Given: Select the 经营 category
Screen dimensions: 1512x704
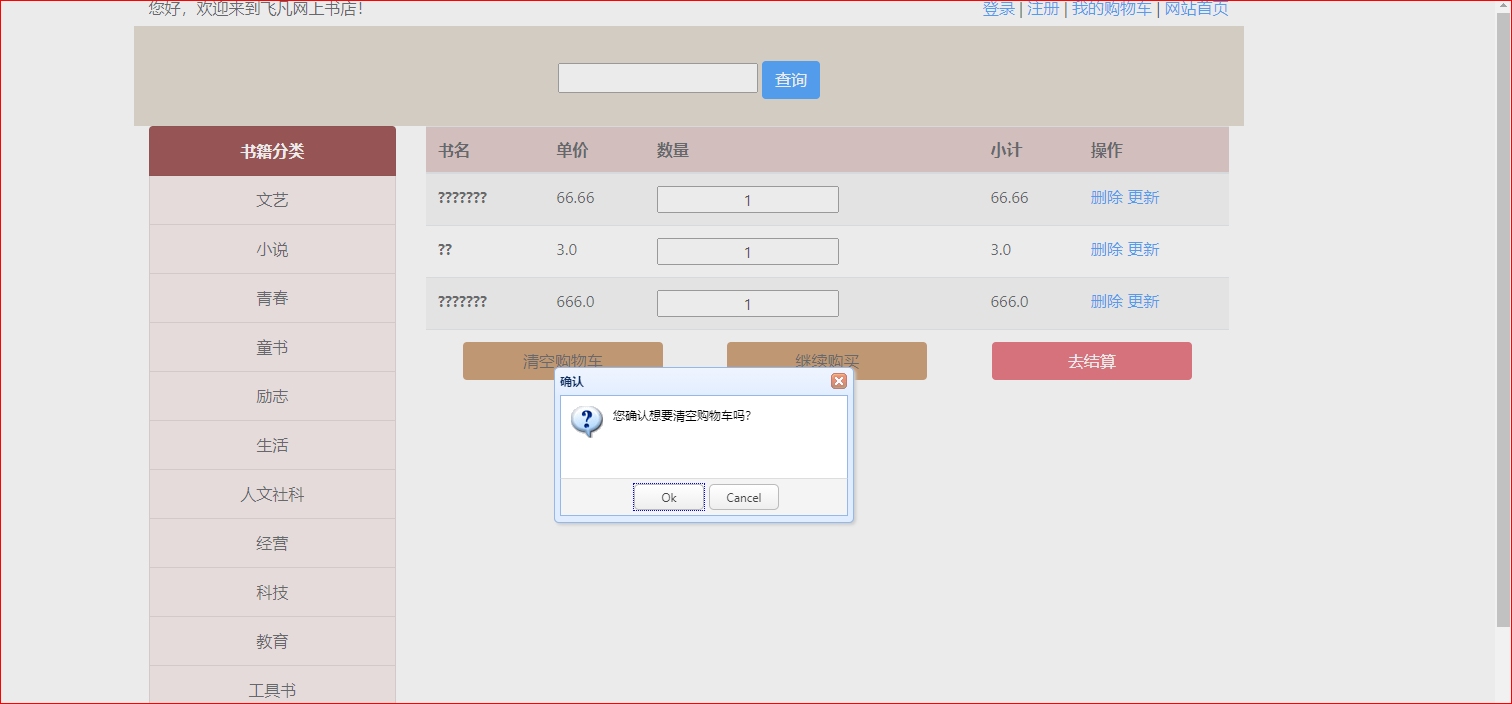Looking at the screenshot, I should (x=272, y=543).
